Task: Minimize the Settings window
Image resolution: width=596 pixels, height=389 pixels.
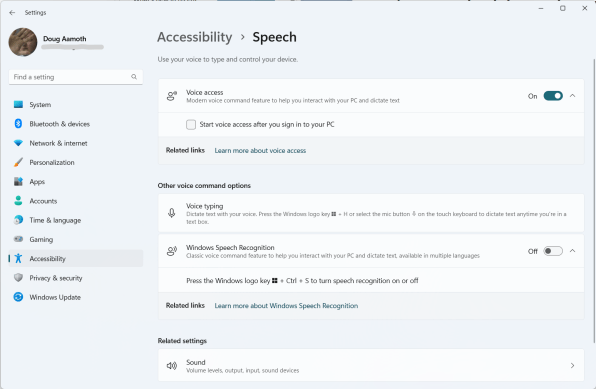Action: pos(541,8)
